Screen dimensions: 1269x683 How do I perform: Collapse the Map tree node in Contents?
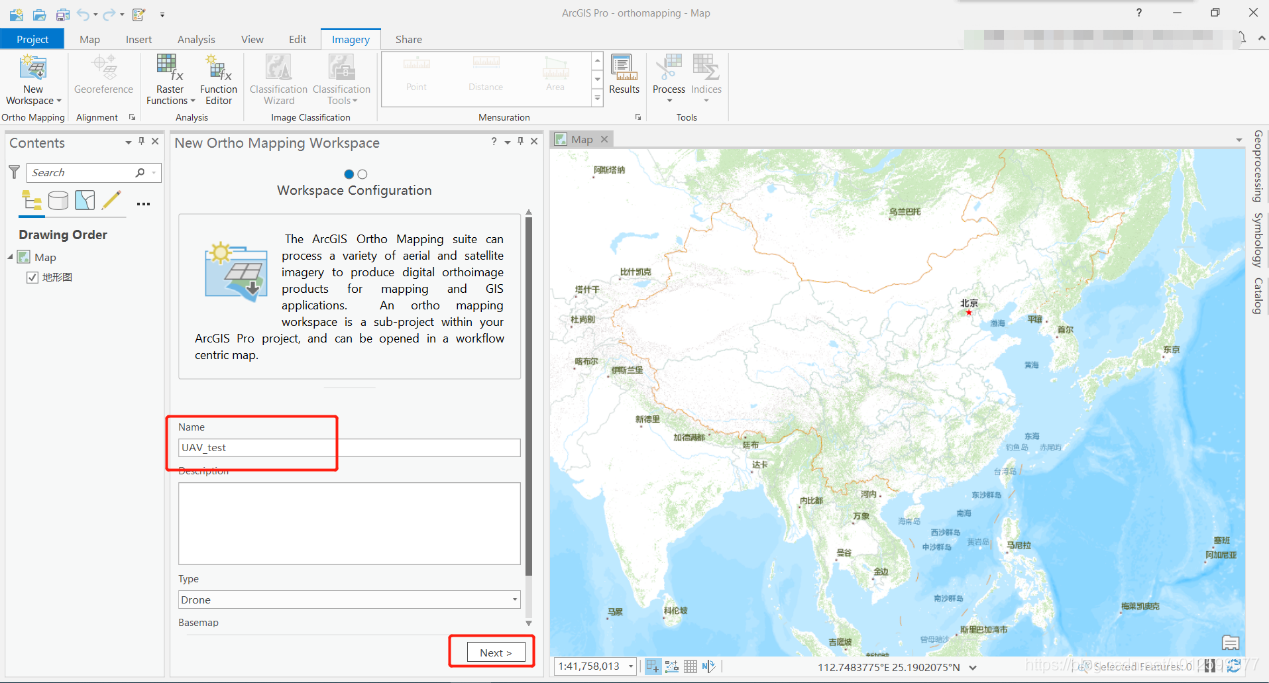point(11,257)
